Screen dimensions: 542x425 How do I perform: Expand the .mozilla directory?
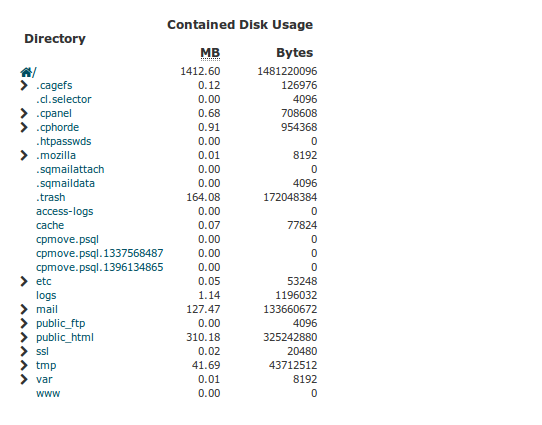[x=24, y=155]
